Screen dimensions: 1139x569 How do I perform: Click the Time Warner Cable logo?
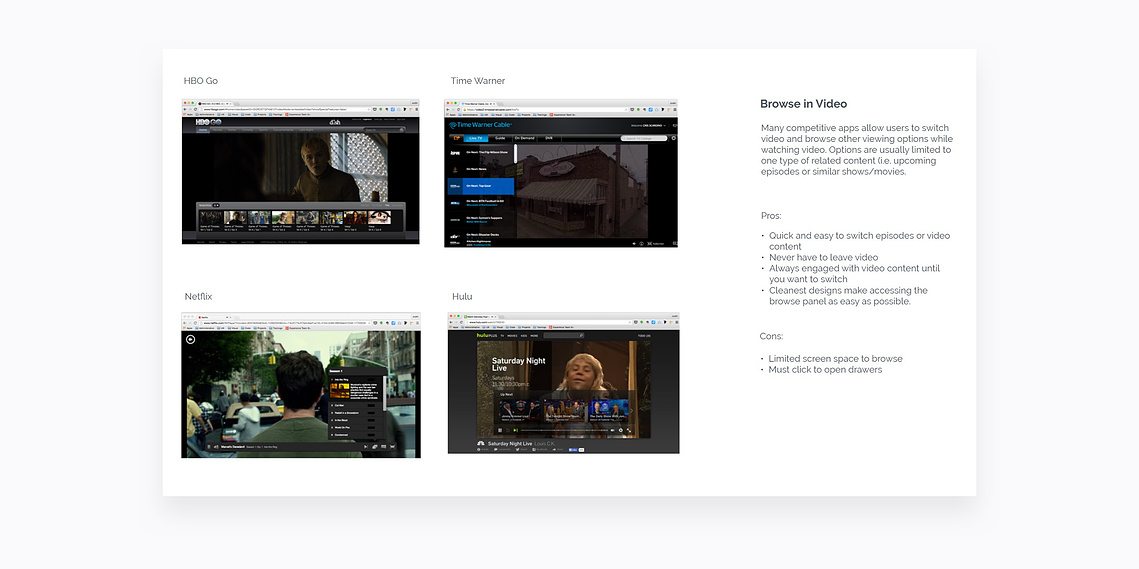[x=480, y=125]
